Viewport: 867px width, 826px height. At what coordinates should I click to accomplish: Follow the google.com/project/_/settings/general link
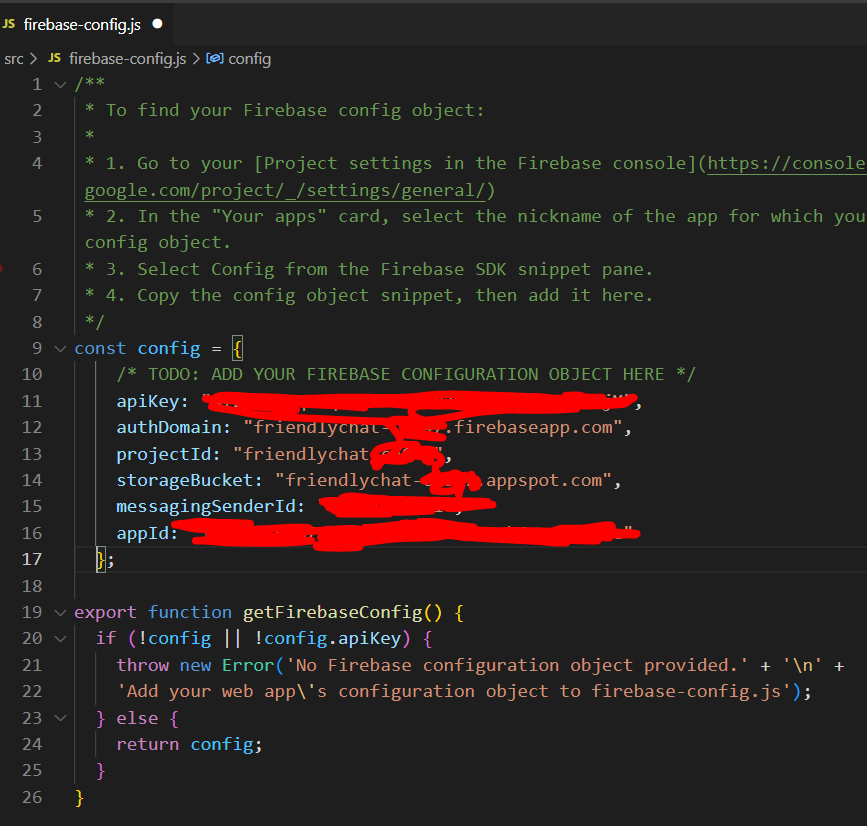click(x=285, y=190)
